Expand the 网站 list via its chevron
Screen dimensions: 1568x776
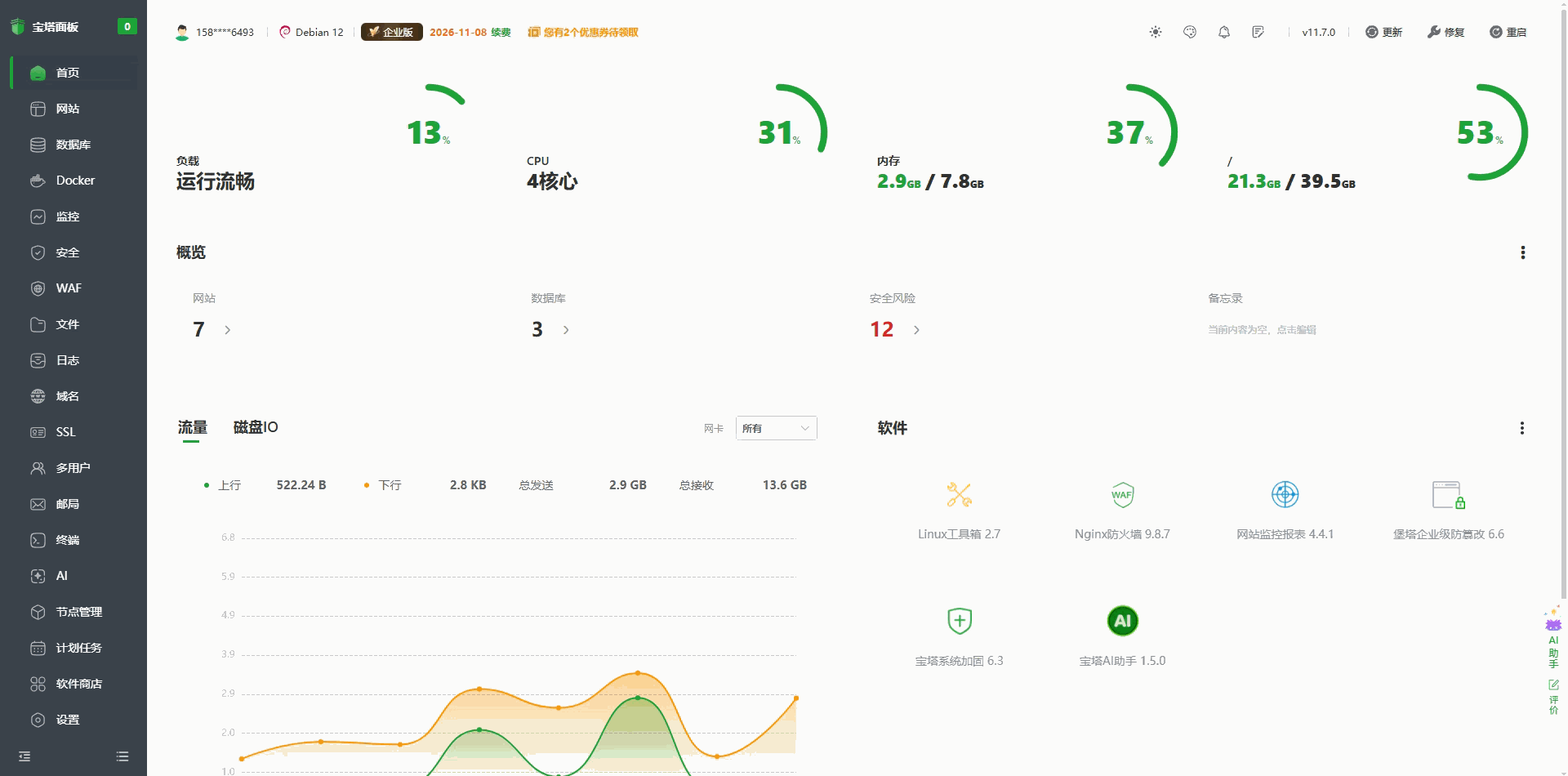click(226, 330)
